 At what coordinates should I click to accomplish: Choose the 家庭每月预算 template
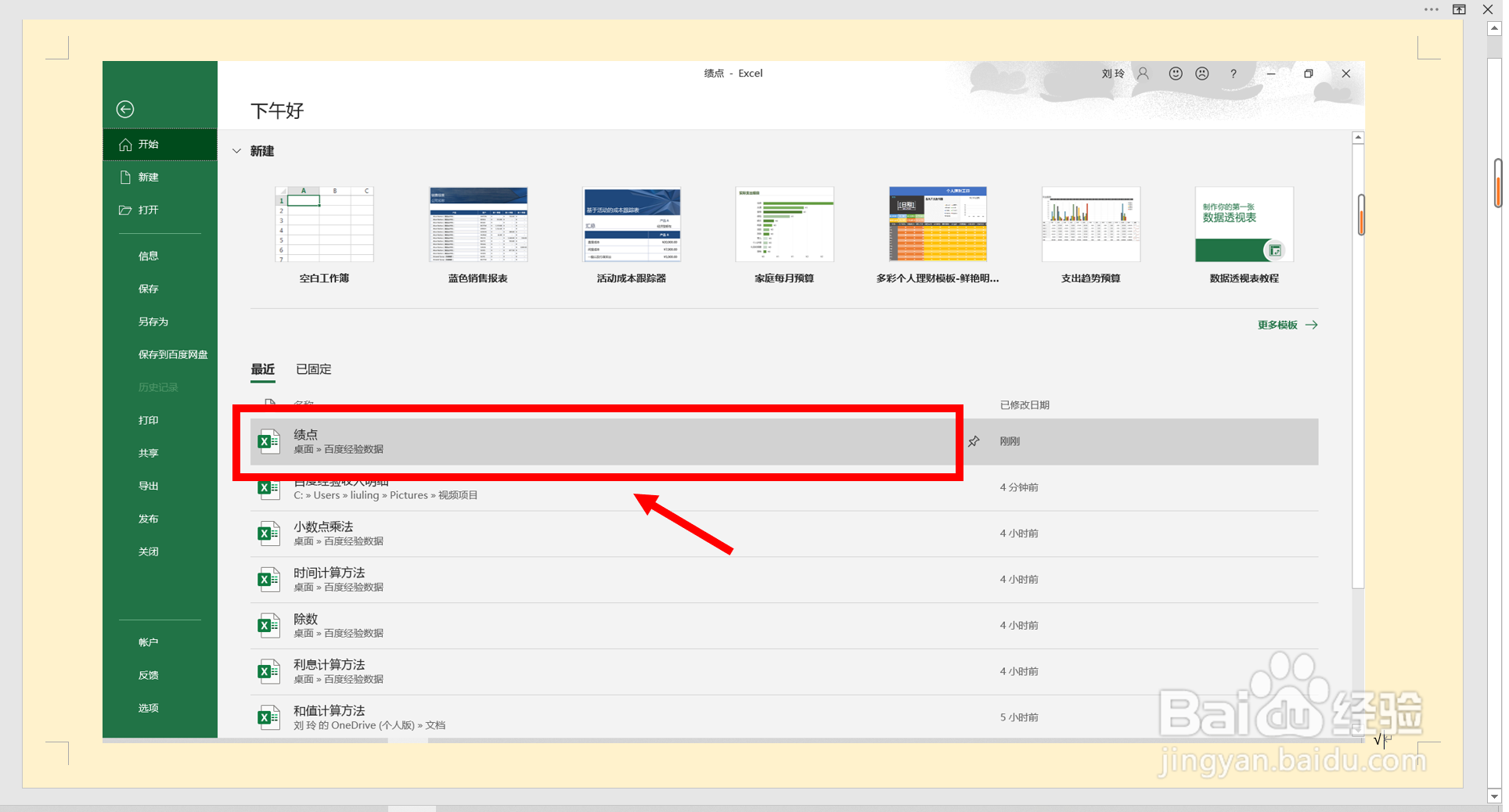[784, 235]
